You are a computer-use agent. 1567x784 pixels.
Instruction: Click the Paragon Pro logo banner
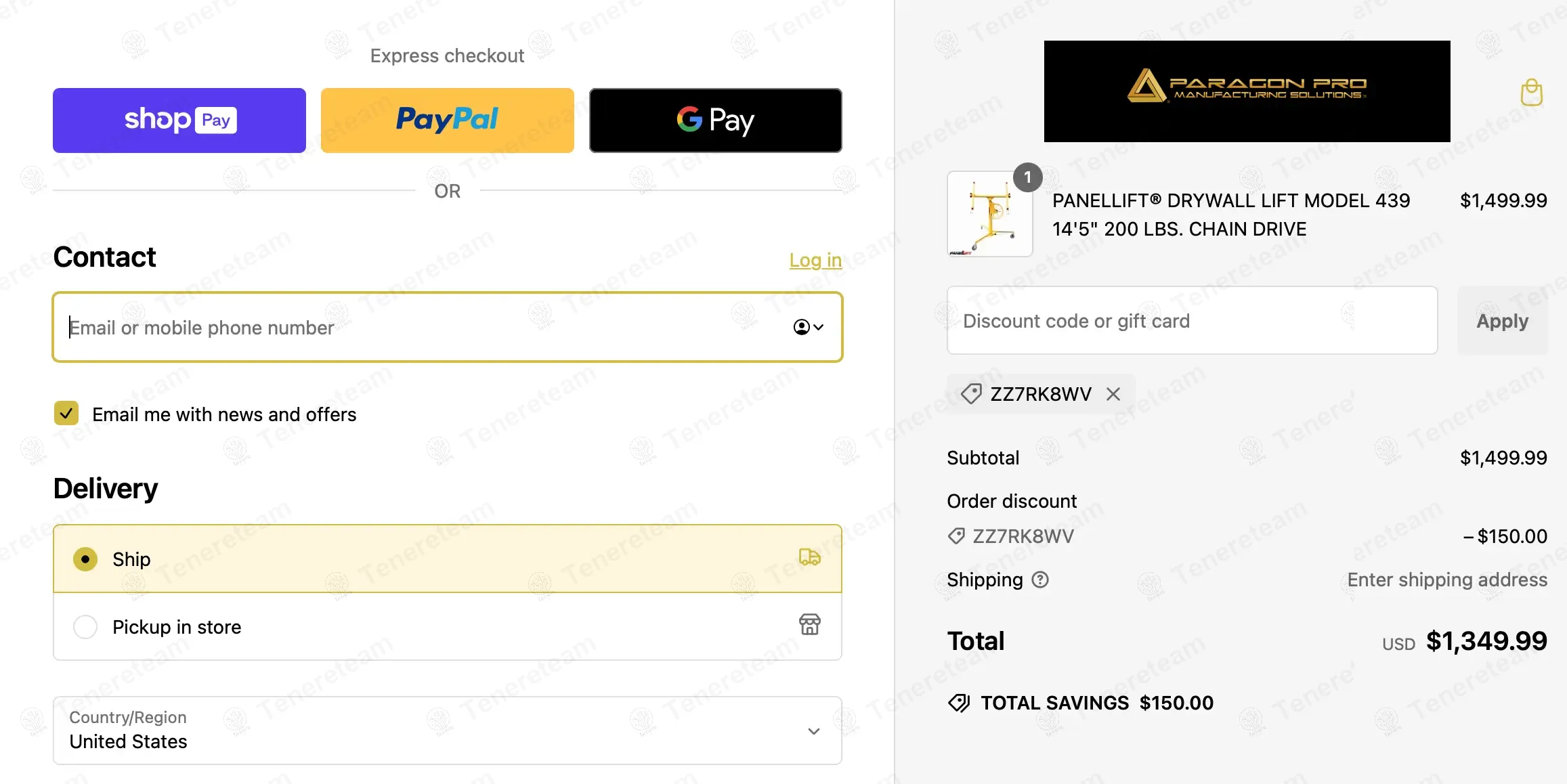point(1247,91)
